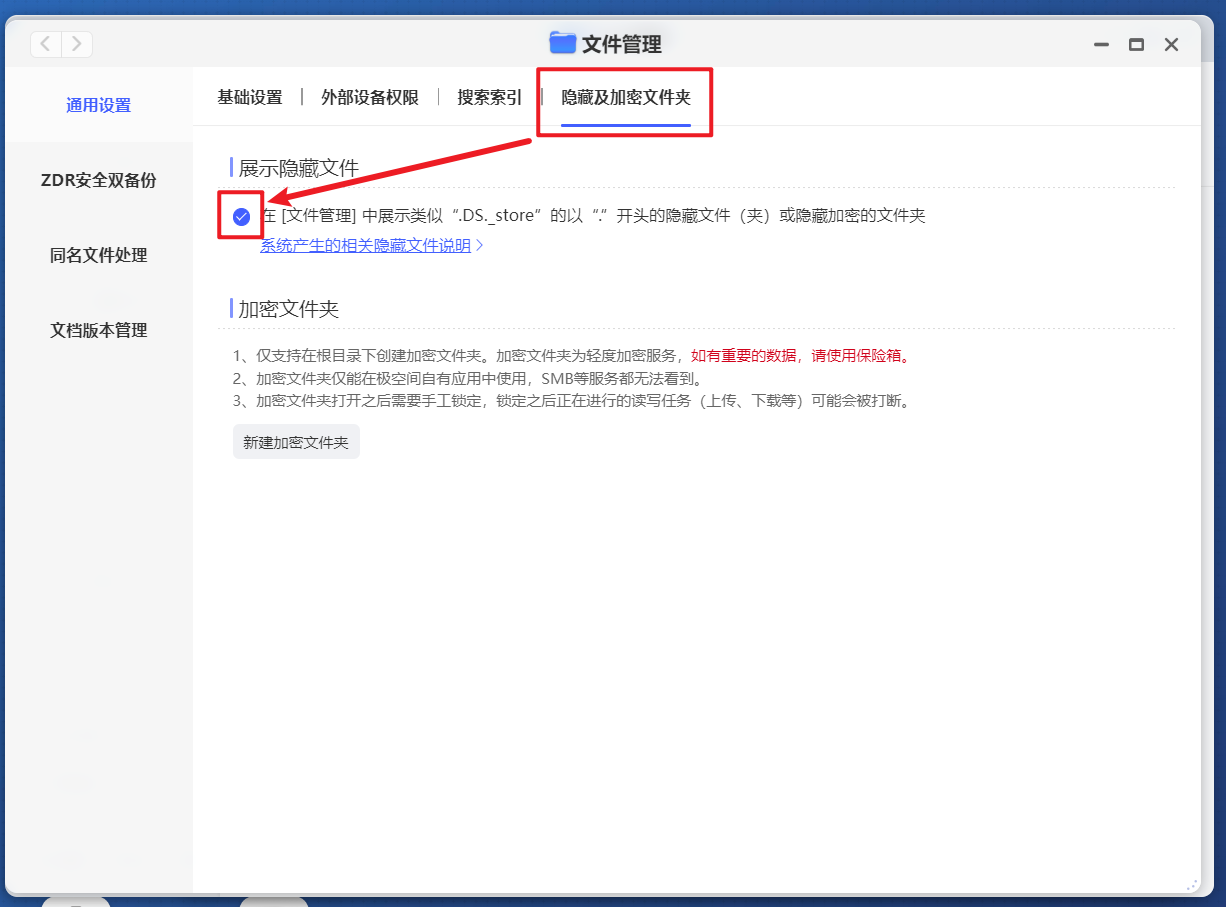Screen dimensions: 1226x907
Task: Switch to the 基础设置 tab
Action: [x=249, y=96]
